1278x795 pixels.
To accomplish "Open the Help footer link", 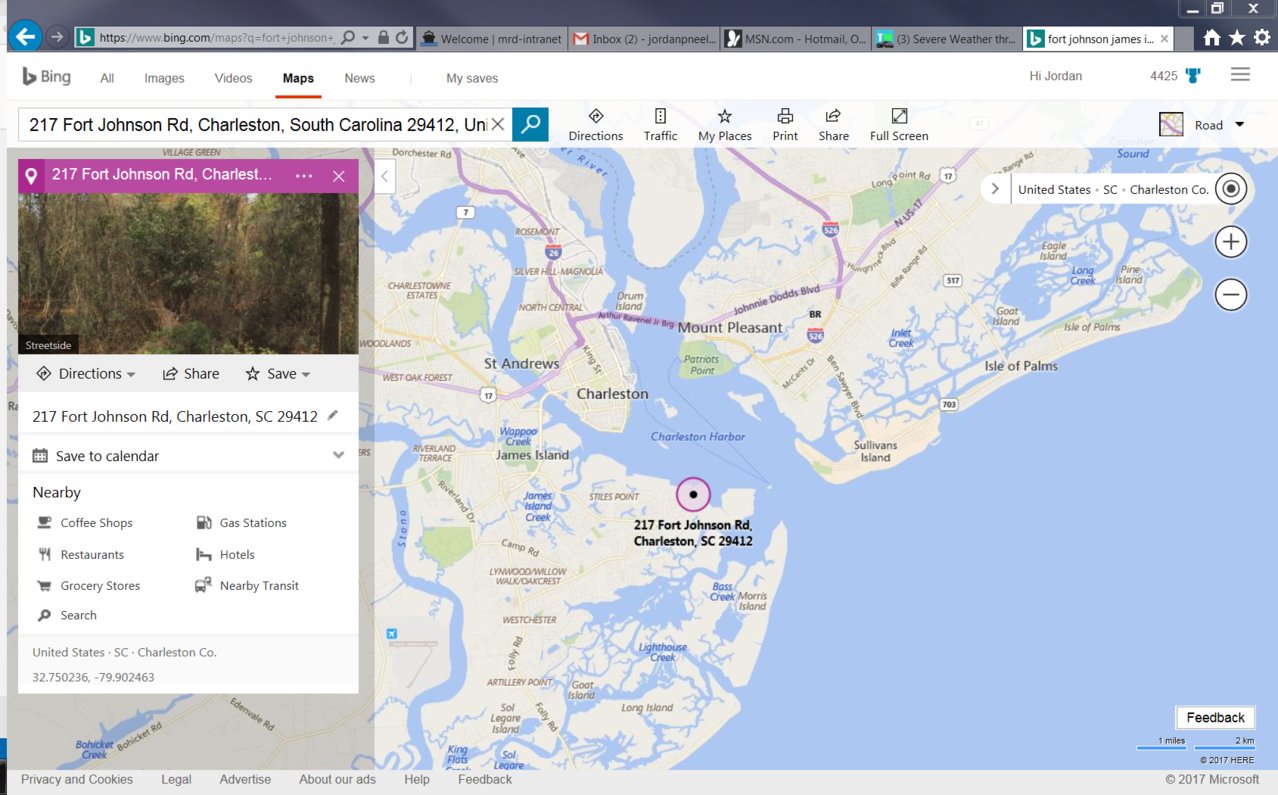I will pos(417,780).
